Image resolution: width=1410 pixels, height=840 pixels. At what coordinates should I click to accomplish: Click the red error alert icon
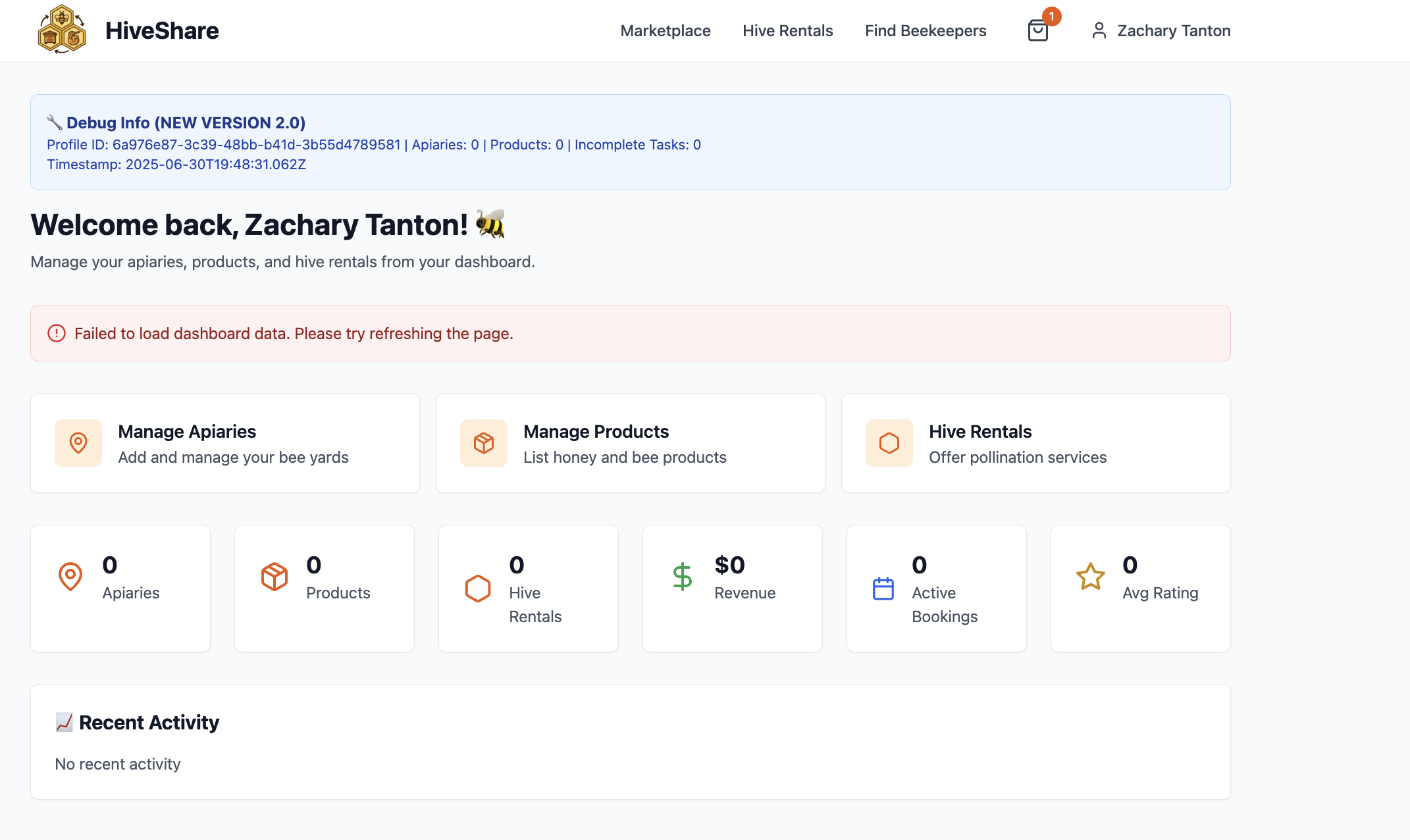click(x=57, y=333)
